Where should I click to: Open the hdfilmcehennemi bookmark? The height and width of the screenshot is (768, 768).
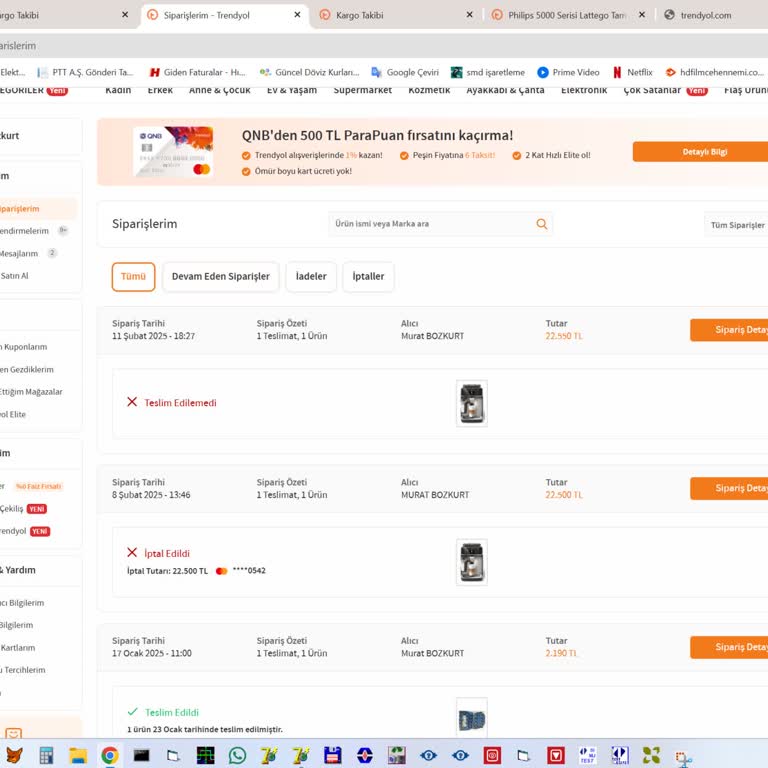[x=715, y=72]
